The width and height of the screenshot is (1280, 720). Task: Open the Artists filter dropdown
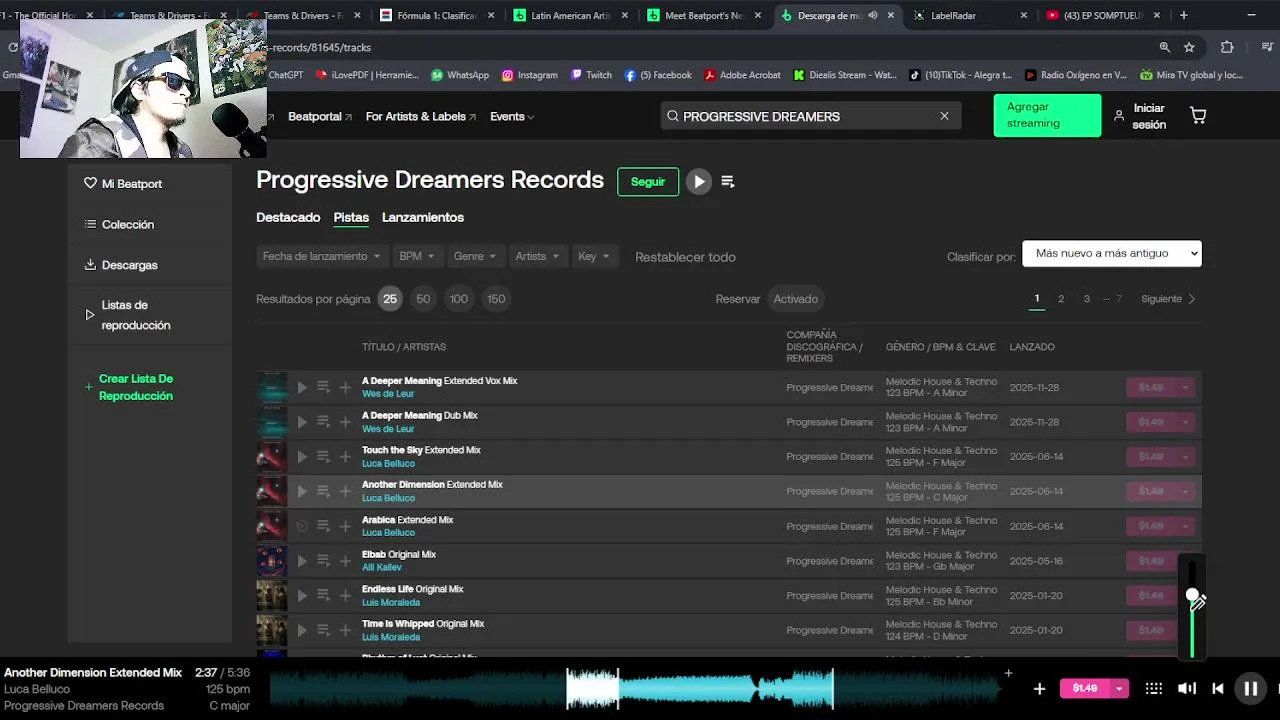click(x=538, y=256)
